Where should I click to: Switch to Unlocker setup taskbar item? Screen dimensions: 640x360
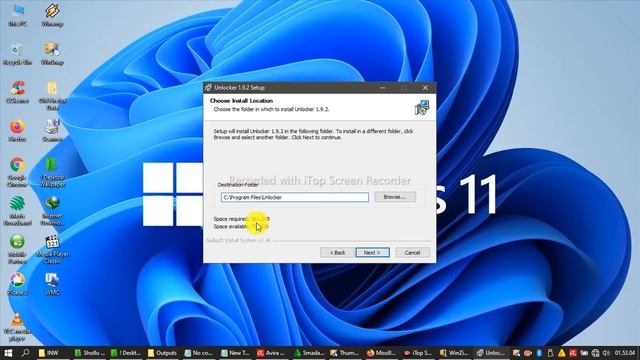pos(491,353)
